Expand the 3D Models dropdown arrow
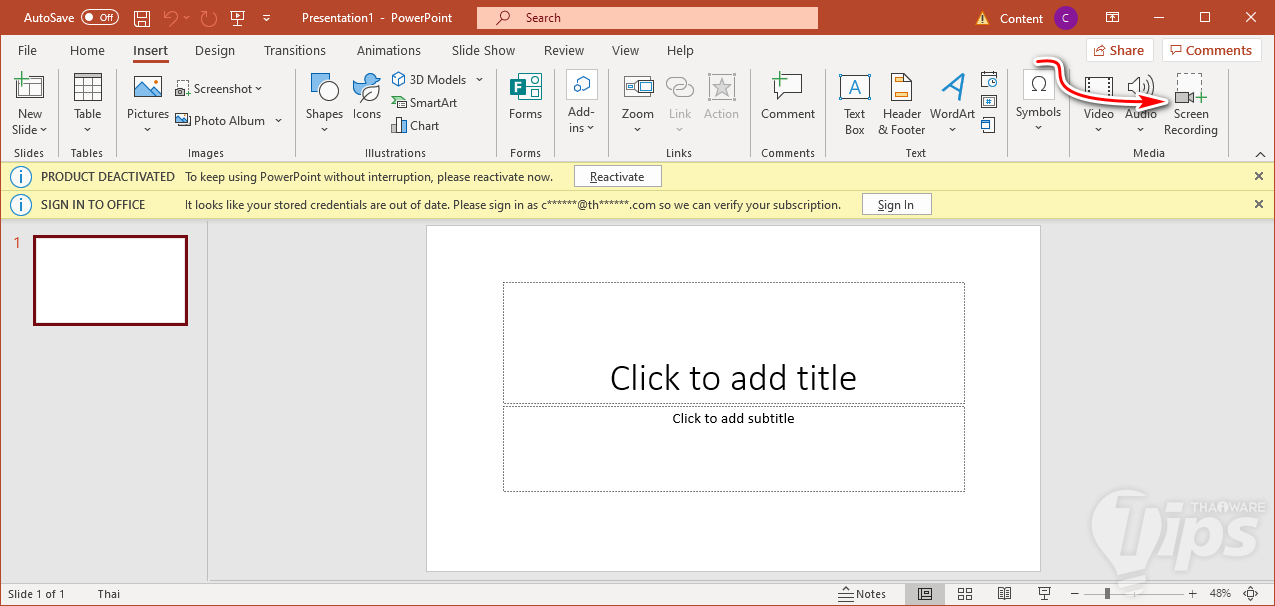Image resolution: width=1275 pixels, height=606 pixels. point(479,80)
